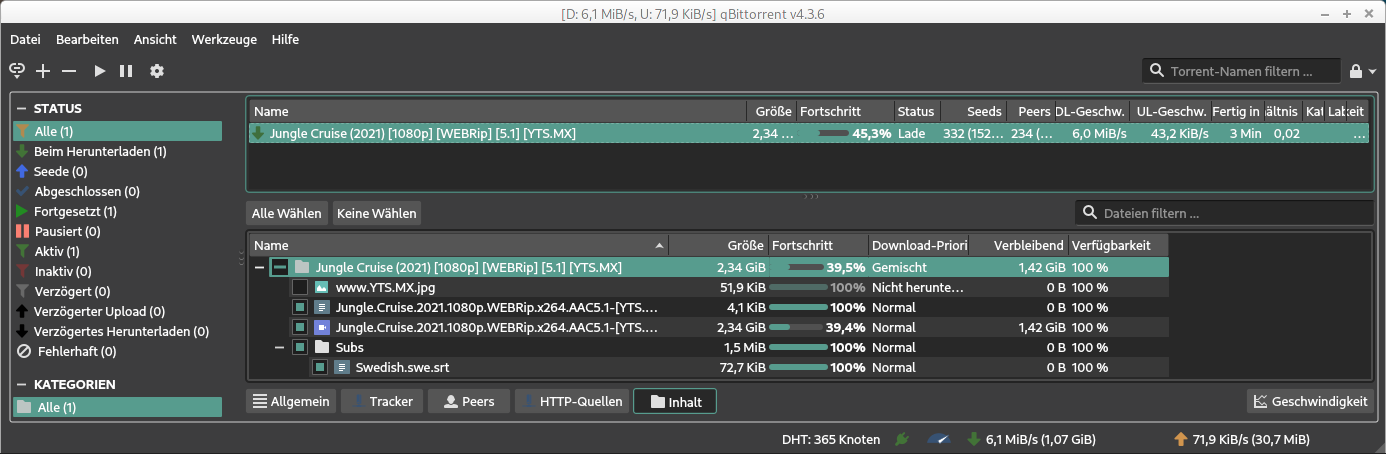Filter by Abgeschlossen (0)
This screenshot has width=1386, height=454.
(117, 191)
